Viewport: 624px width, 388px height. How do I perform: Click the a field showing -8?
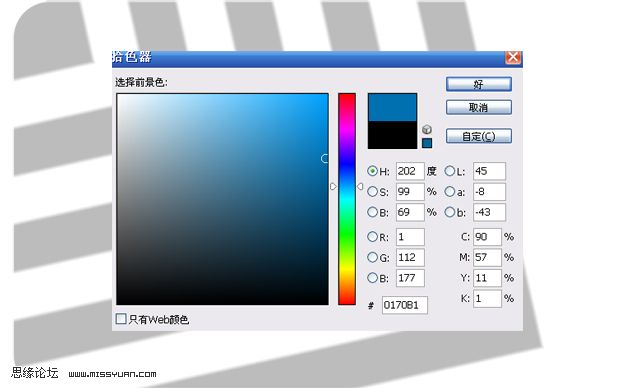click(x=489, y=192)
